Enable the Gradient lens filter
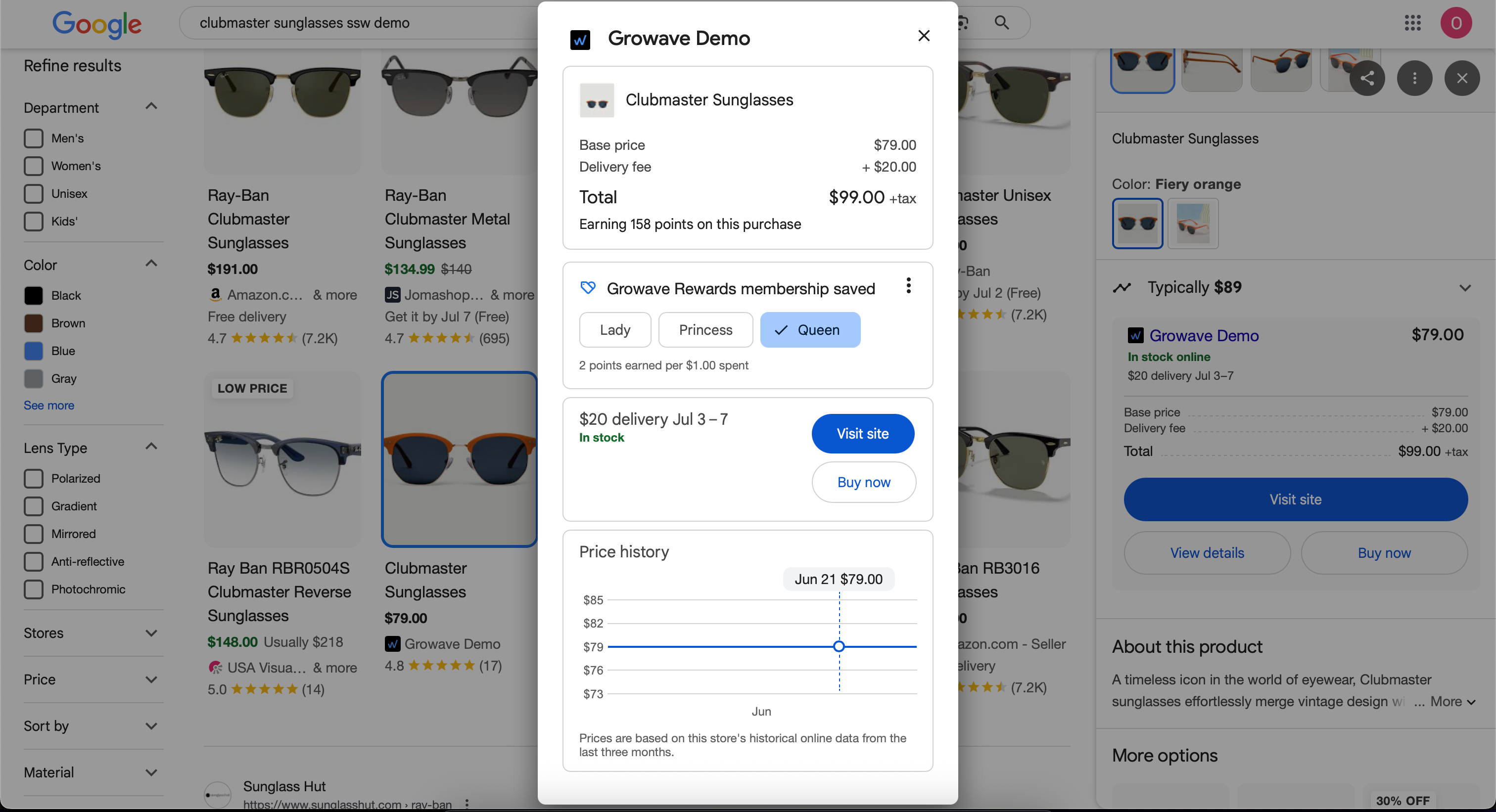This screenshot has width=1496, height=812. point(34,506)
